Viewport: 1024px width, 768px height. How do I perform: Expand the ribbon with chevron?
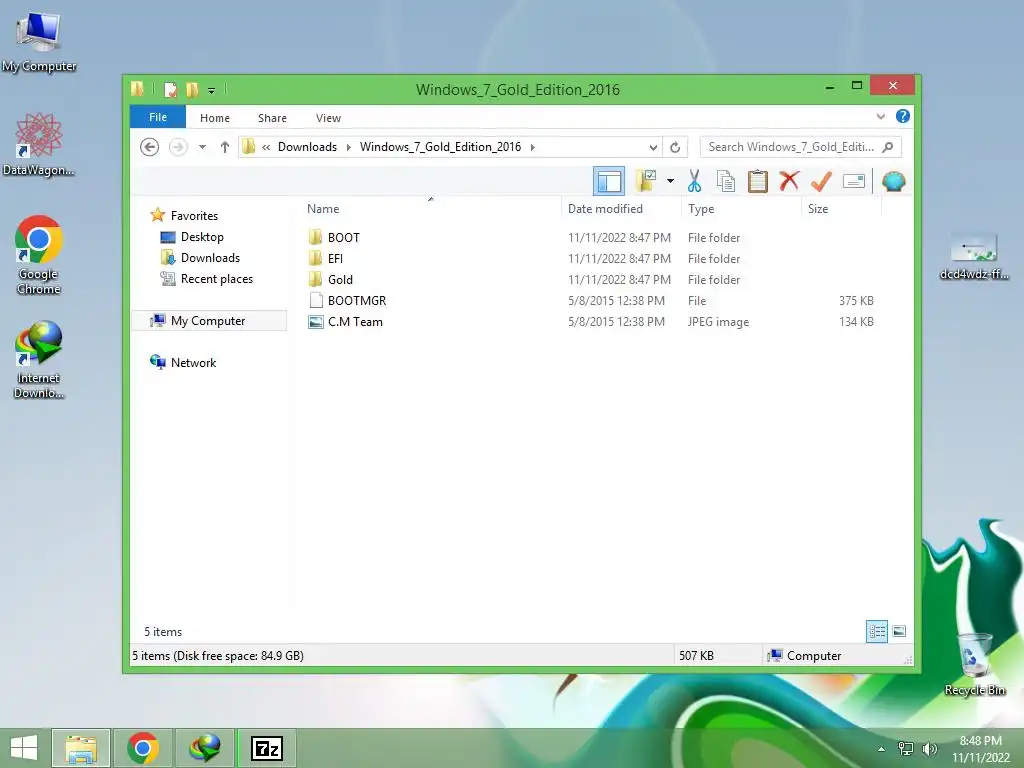(881, 116)
